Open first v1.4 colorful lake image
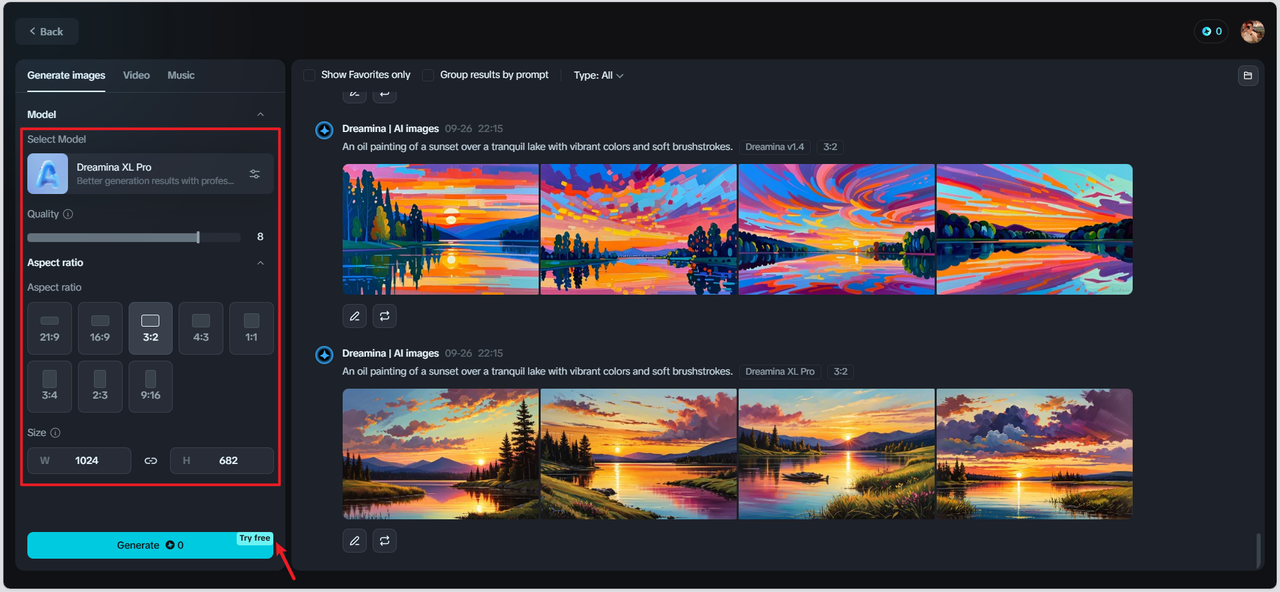This screenshot has width=1280, height=592. [x=440, y=229]
